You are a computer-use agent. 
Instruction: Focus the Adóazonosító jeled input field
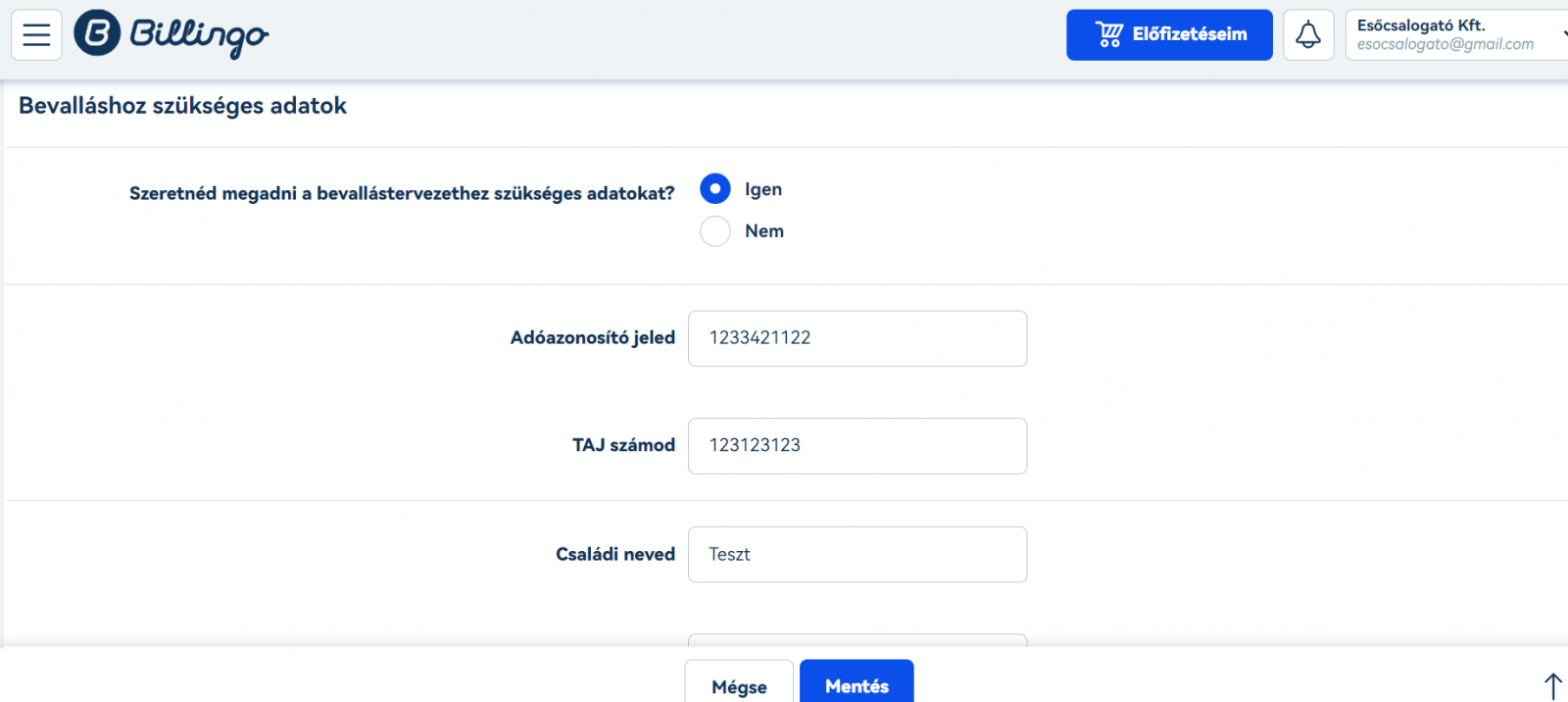pyautogui.click(x=857, y=338)
